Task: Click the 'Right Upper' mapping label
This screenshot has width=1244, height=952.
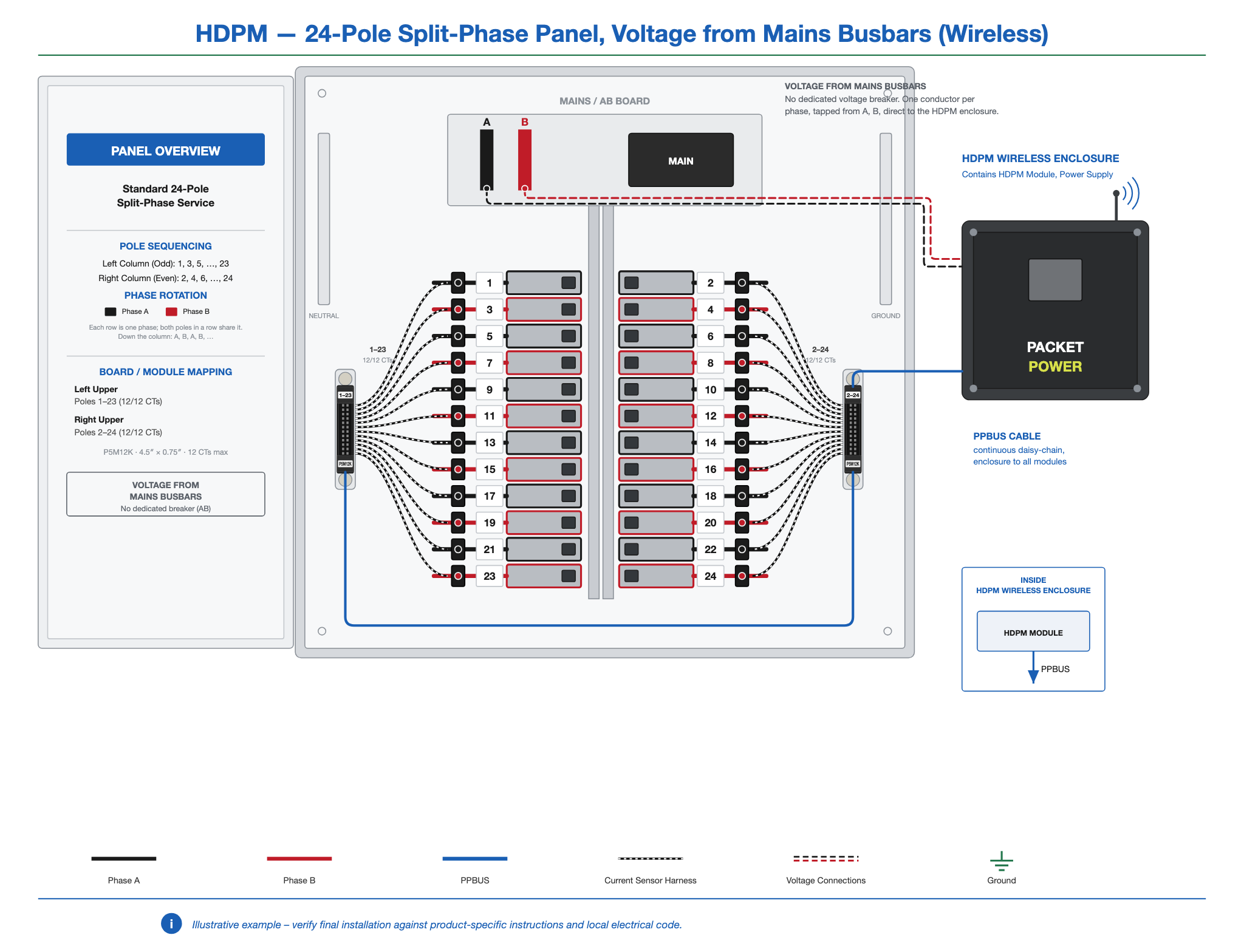Action: (98, 420)
